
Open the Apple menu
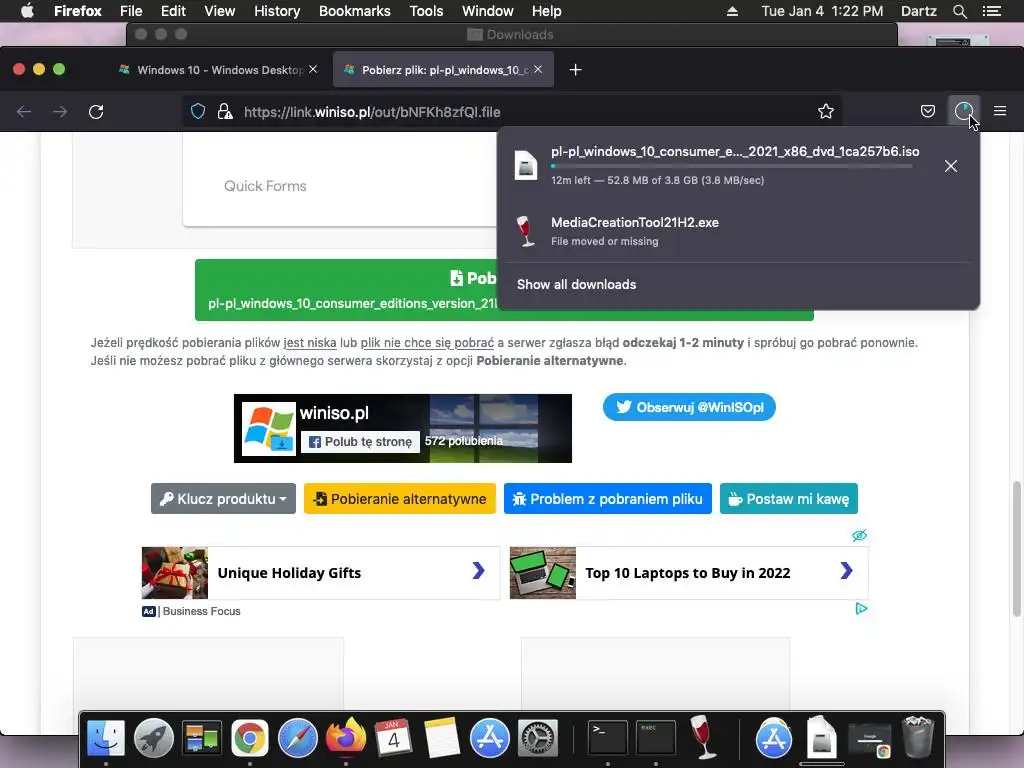pos(27,11)
